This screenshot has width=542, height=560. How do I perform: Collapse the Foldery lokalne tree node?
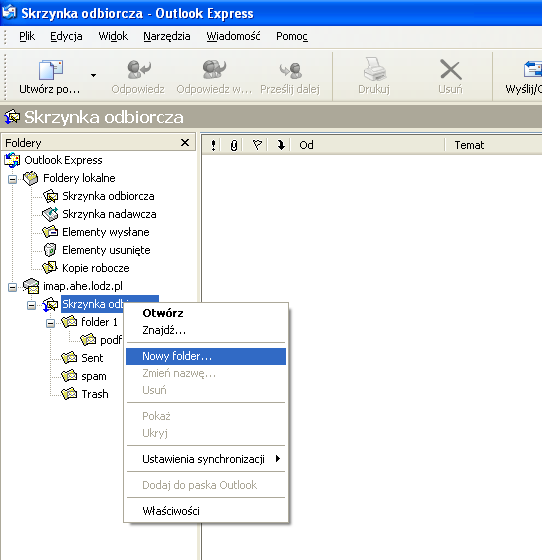coord(12,179)
